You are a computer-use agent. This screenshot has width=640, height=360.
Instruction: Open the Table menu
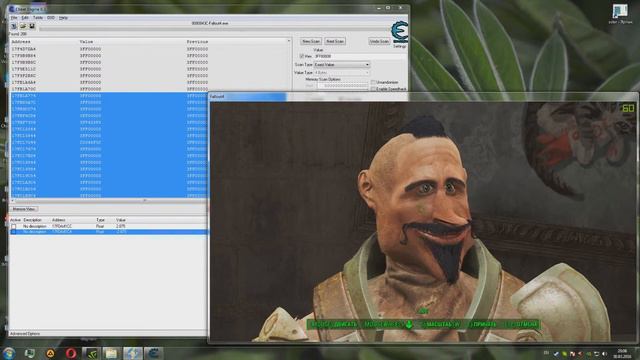point(38,18)
